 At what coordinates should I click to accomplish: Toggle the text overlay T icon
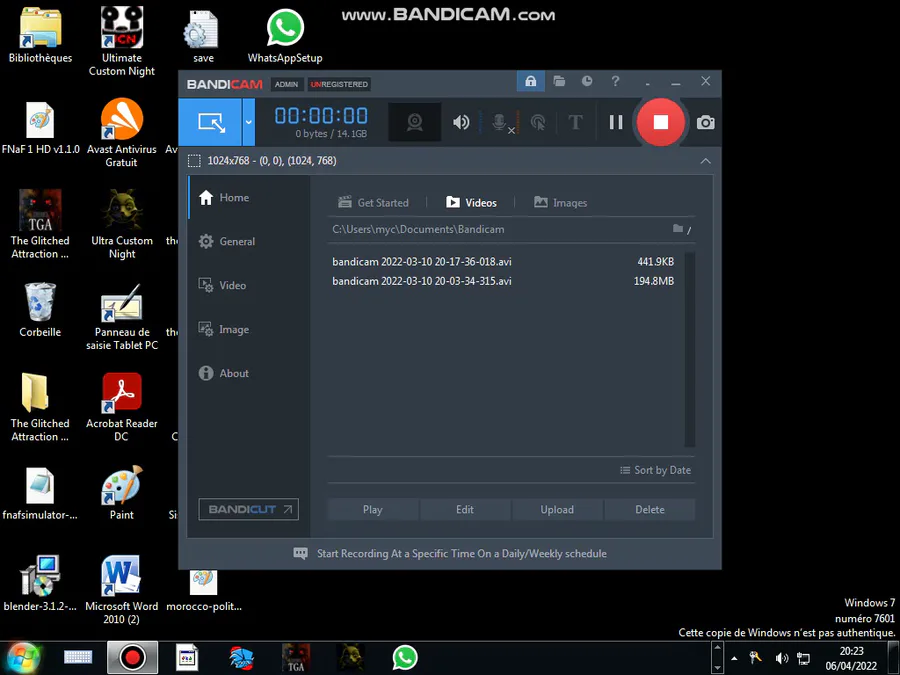575,122
